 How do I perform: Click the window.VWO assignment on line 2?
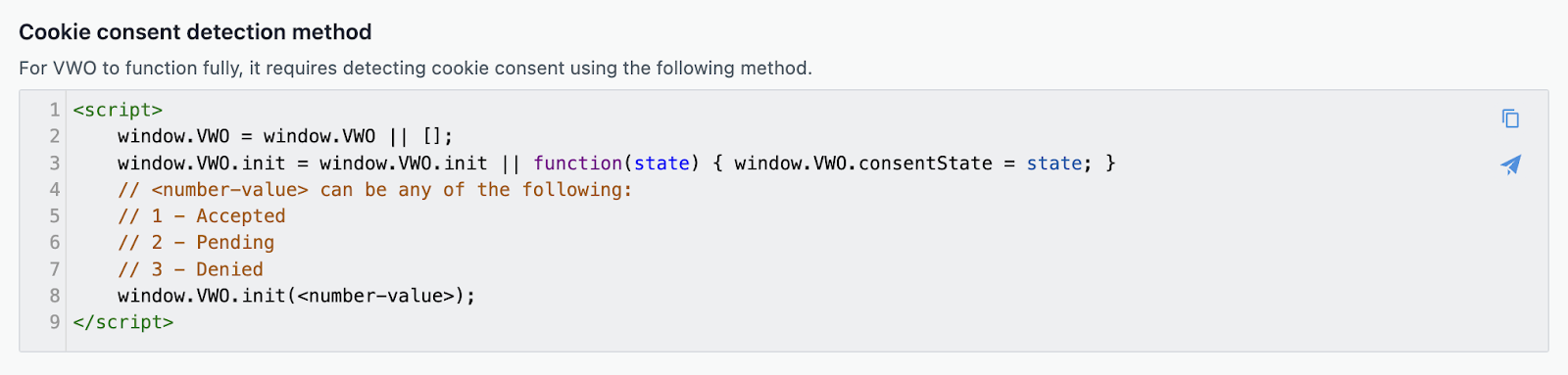[x=285, y=136]
